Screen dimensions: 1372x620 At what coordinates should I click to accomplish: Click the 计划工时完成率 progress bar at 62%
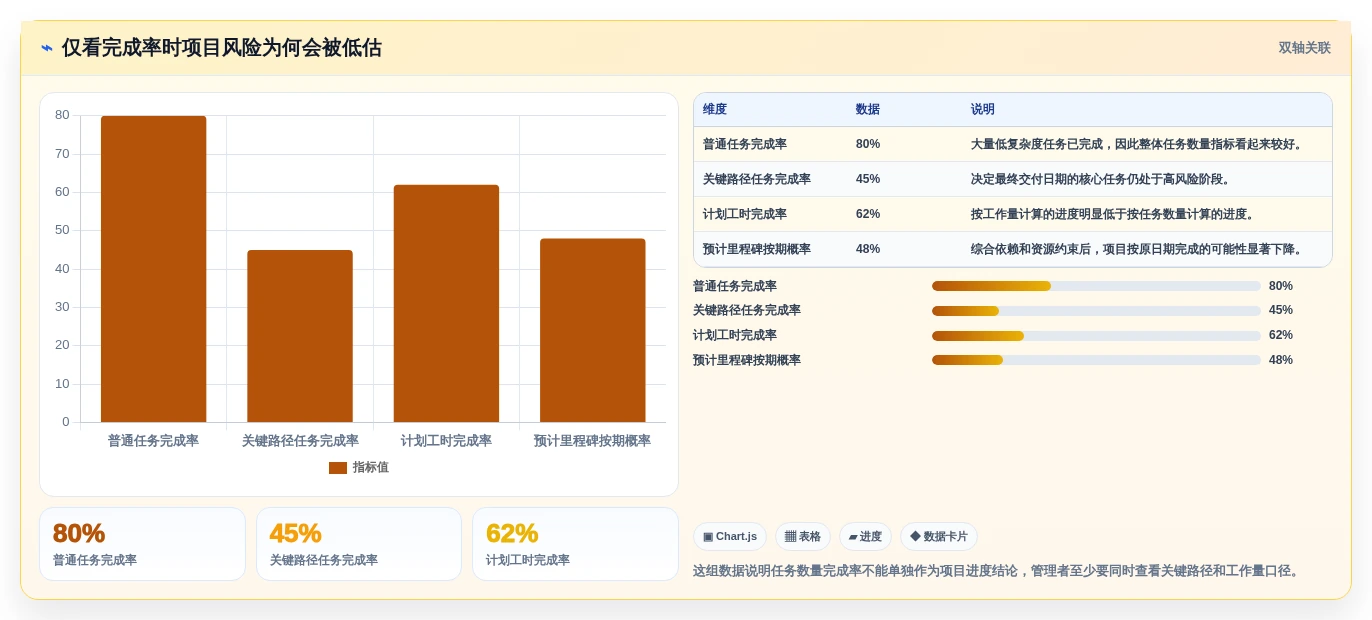click(x=1096, y=336)
